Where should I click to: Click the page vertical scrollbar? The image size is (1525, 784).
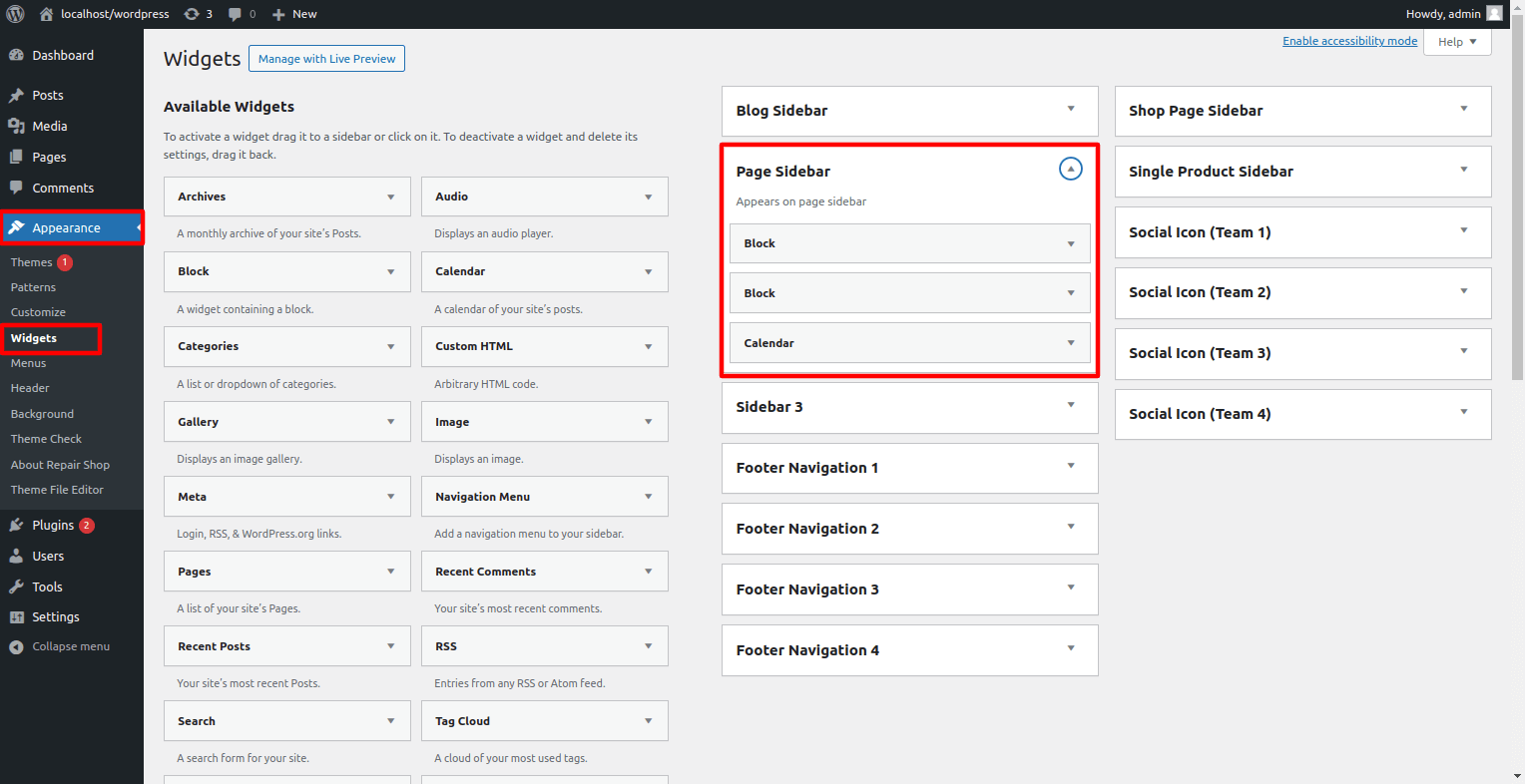coord(1518,199)
